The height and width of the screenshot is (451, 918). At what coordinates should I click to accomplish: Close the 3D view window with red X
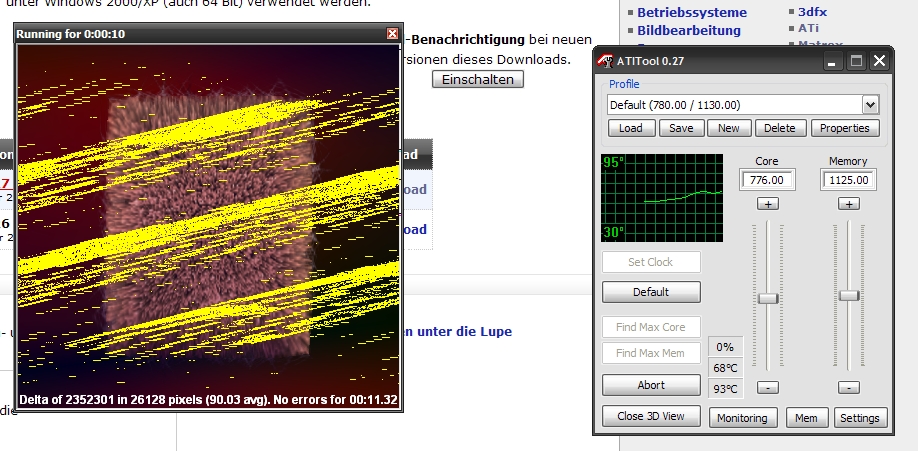tap(392, 34)
